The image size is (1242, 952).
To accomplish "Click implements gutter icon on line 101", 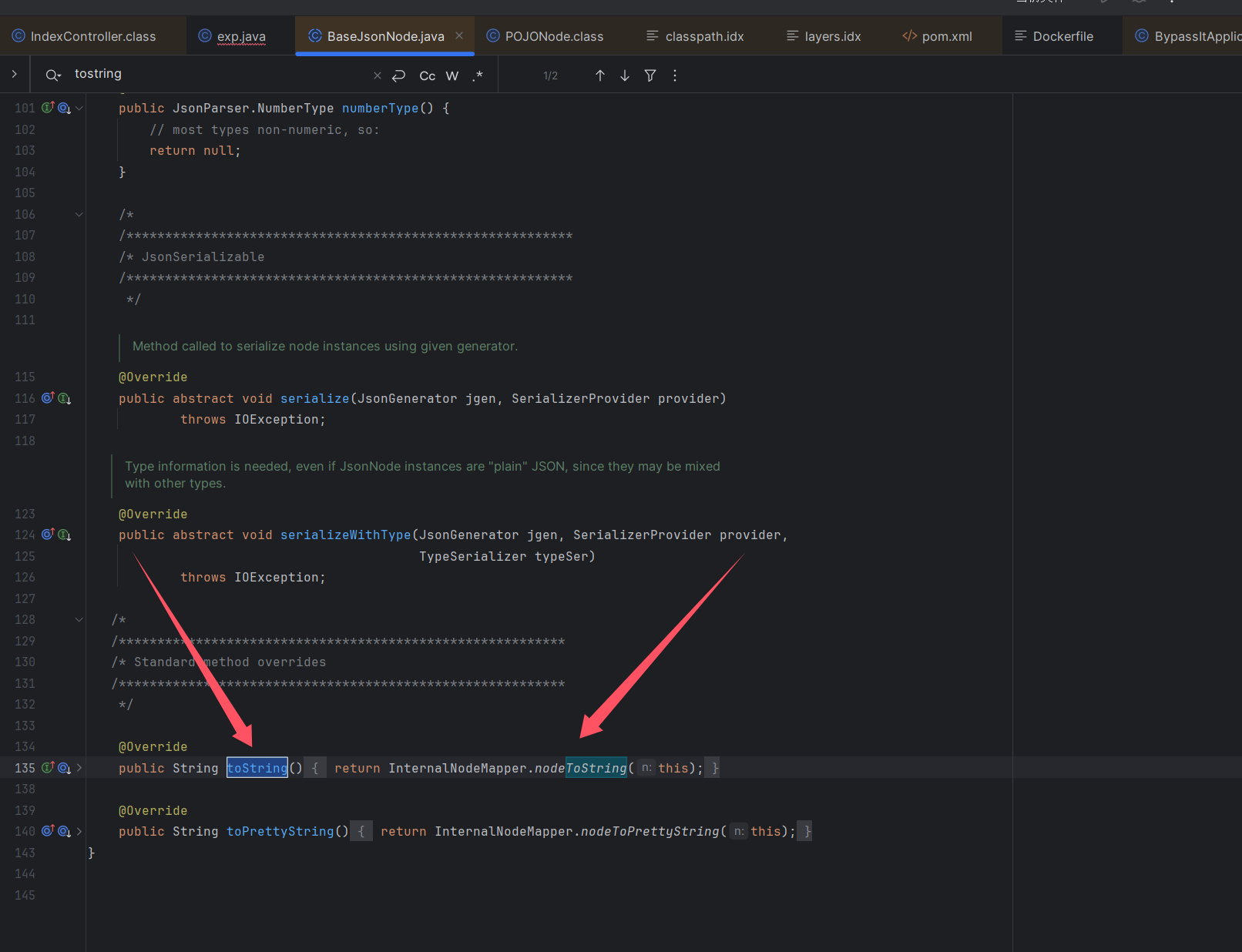I will [x=48, y=108].
